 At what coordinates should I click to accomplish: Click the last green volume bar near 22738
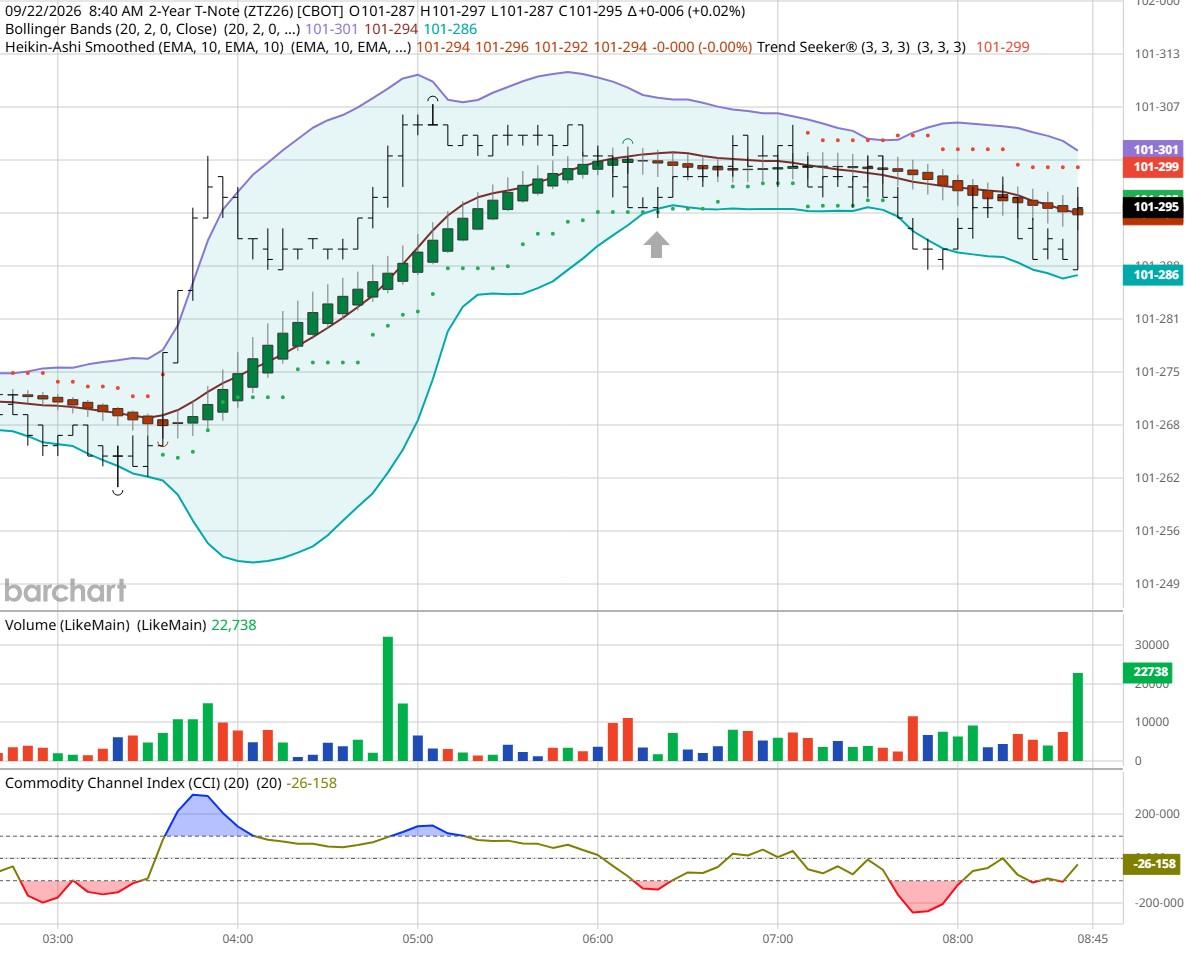[x=1077, y=717]
